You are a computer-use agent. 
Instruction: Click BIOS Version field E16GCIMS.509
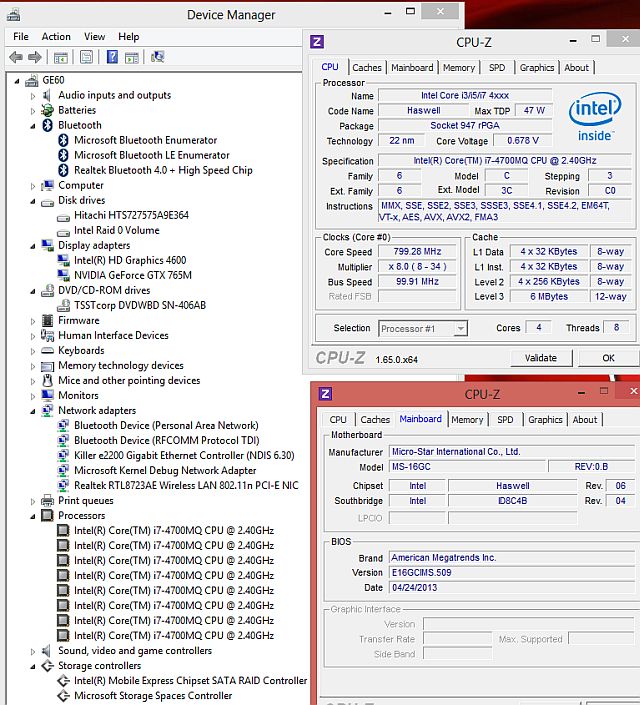(x=511, y=572)
